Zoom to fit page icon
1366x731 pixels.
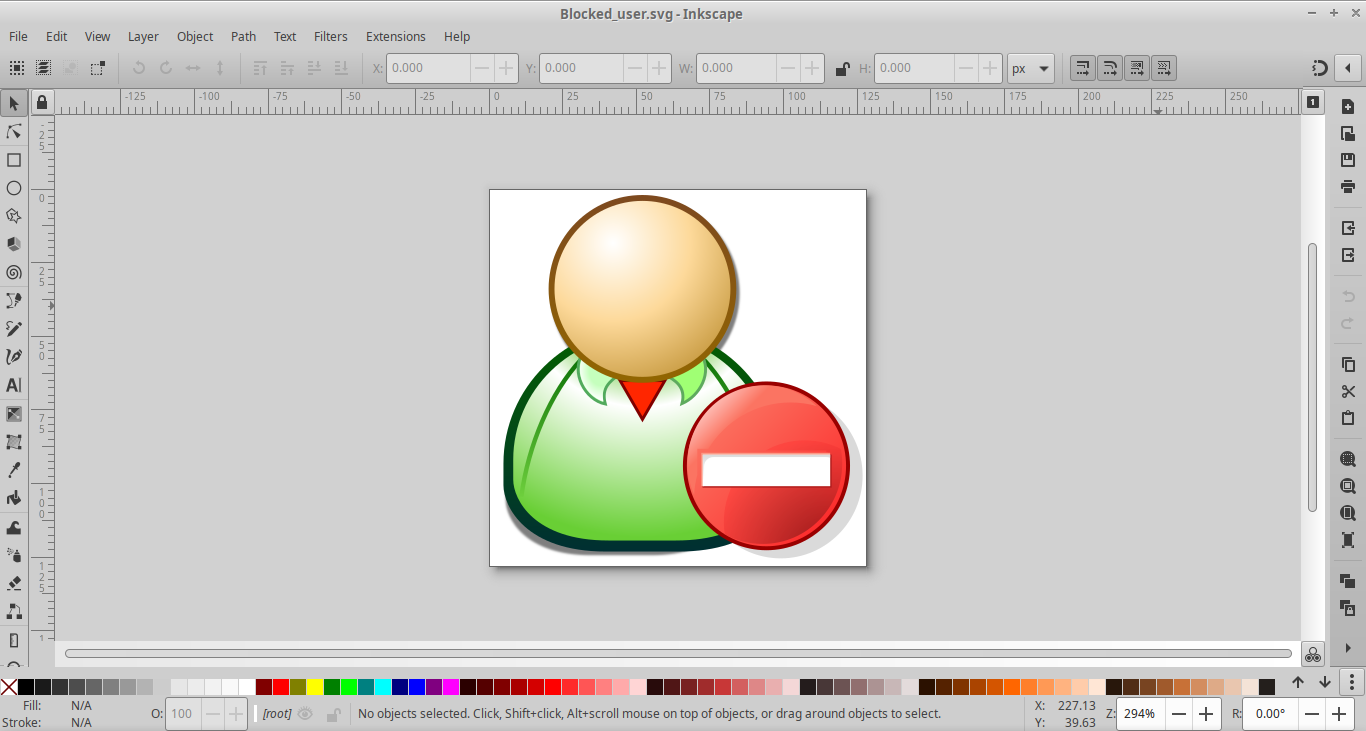(x=1348, y=513)
